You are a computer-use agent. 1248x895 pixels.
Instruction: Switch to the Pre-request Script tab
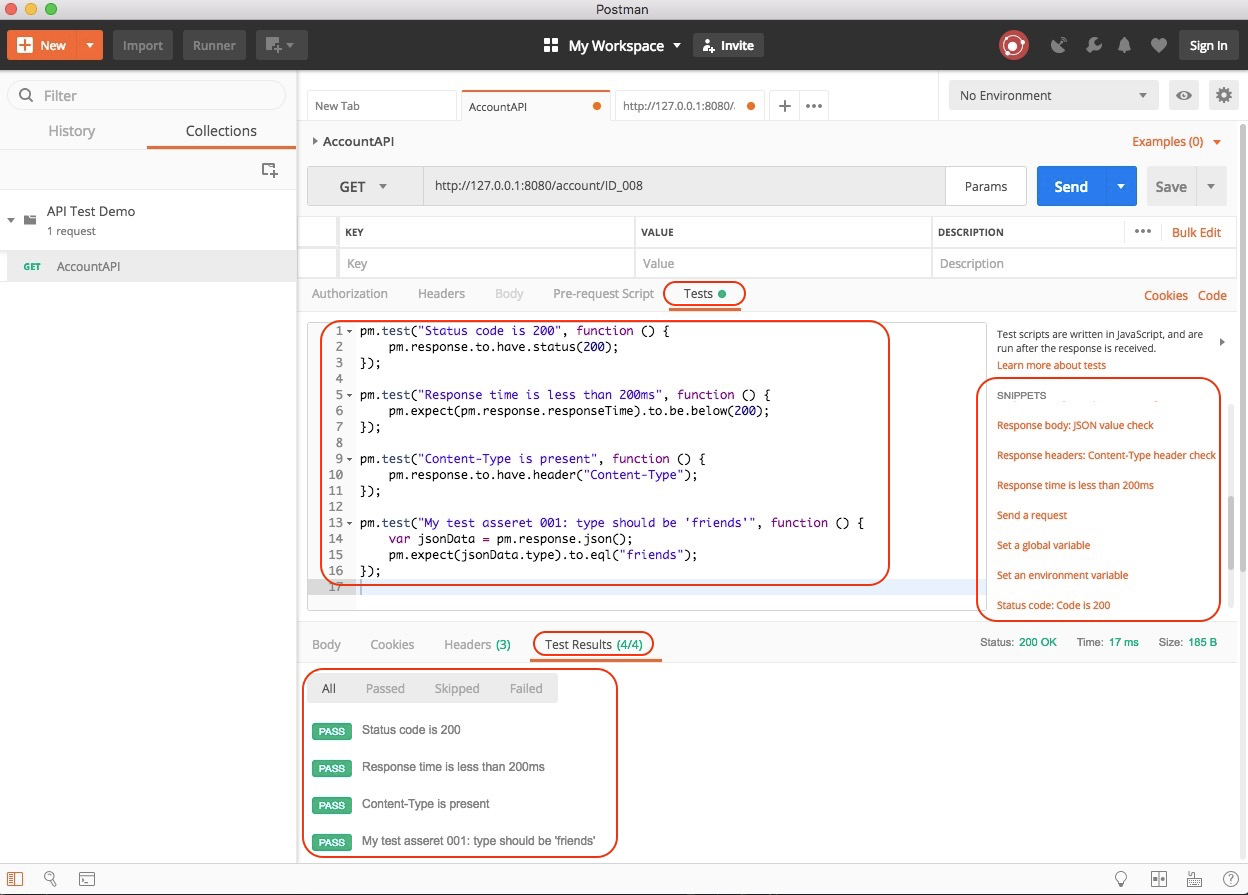pyautogui.click(x=603, y=294)
